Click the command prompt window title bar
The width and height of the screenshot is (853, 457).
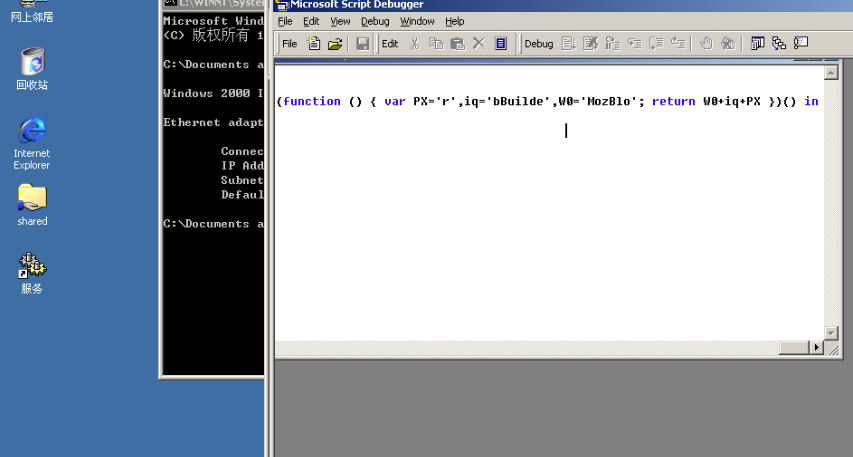[214, 4]
